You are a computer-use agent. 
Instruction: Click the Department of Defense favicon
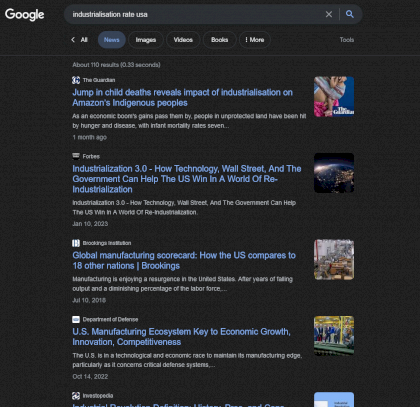click(76, 319)
